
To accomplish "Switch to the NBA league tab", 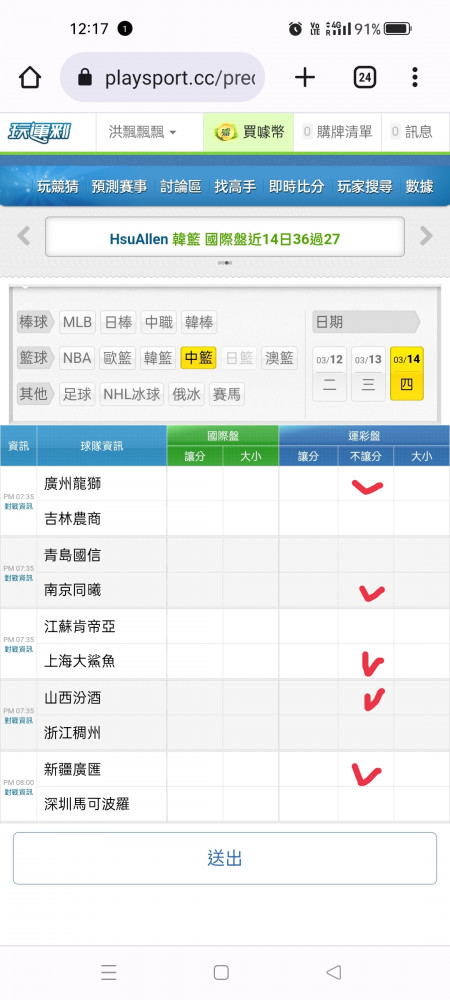I will coord(78,358).
